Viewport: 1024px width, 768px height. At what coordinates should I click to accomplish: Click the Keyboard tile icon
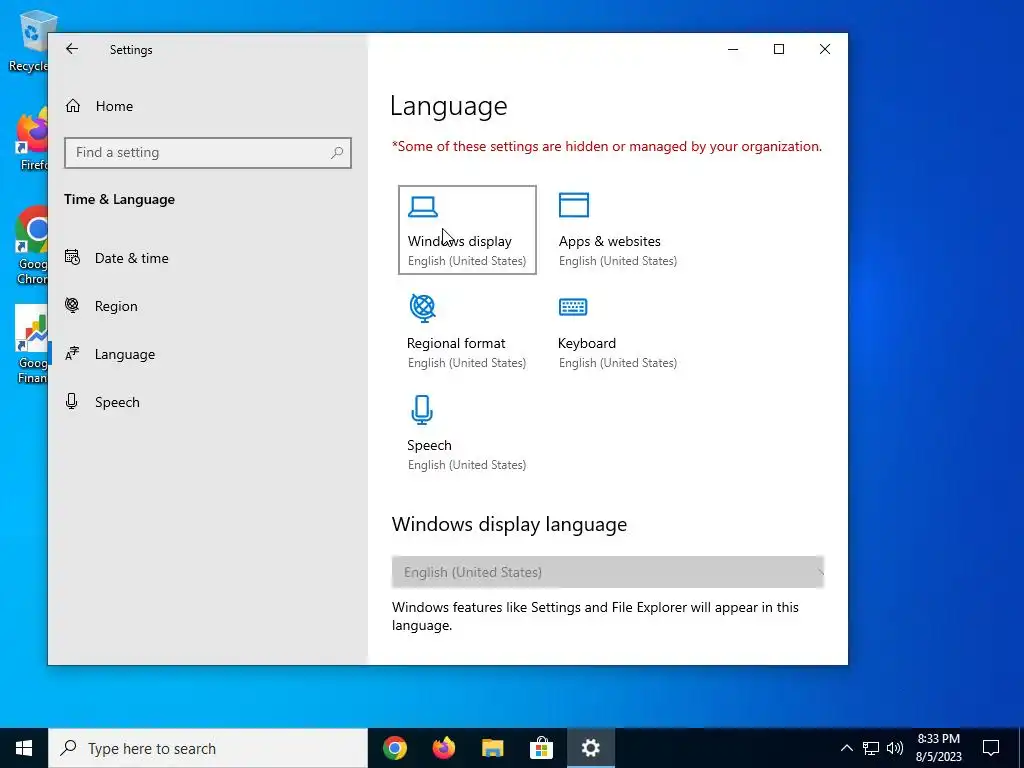[x=573, y=307]
